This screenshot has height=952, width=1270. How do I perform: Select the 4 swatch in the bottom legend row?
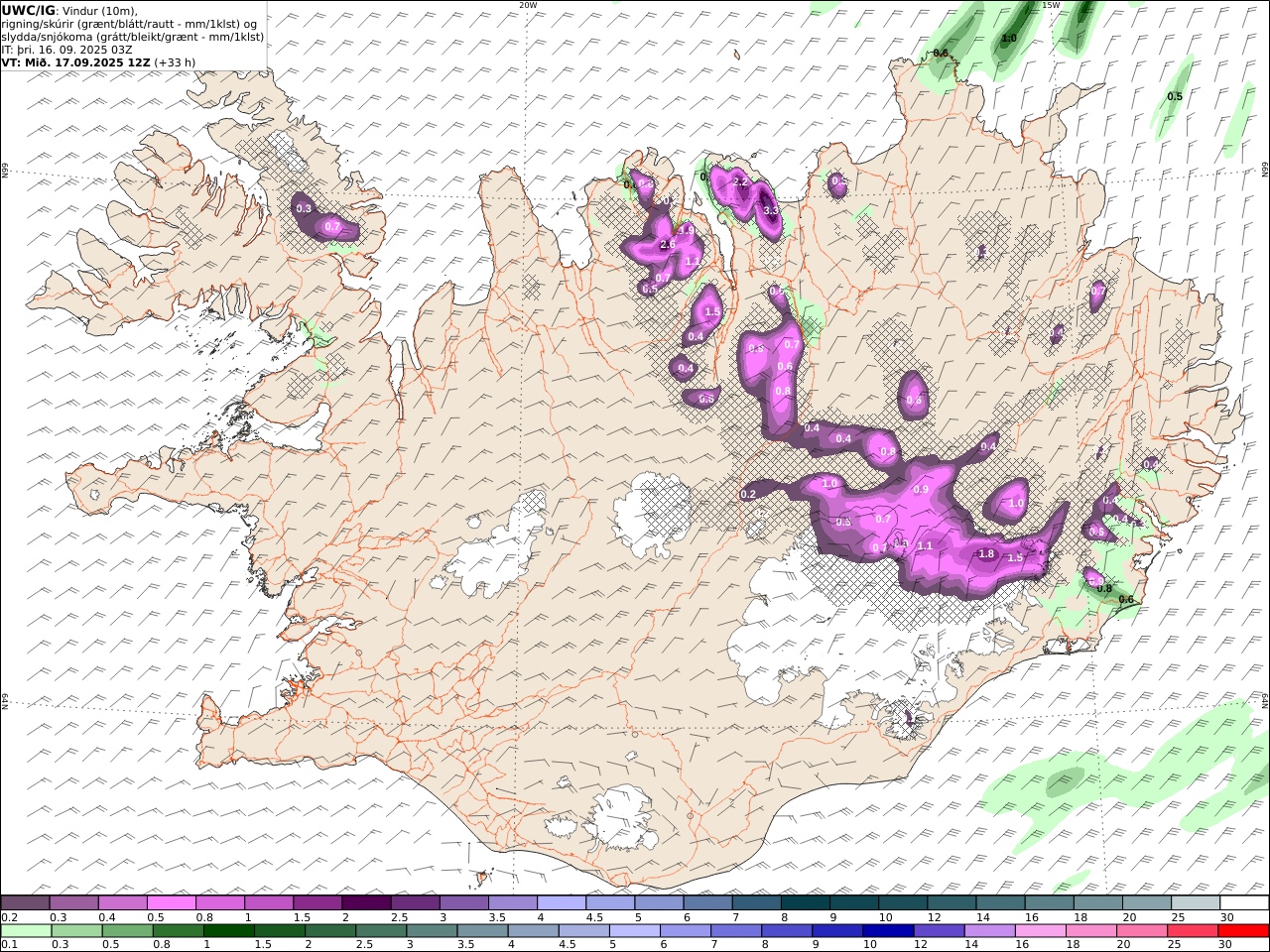click(x=533, y=931)
